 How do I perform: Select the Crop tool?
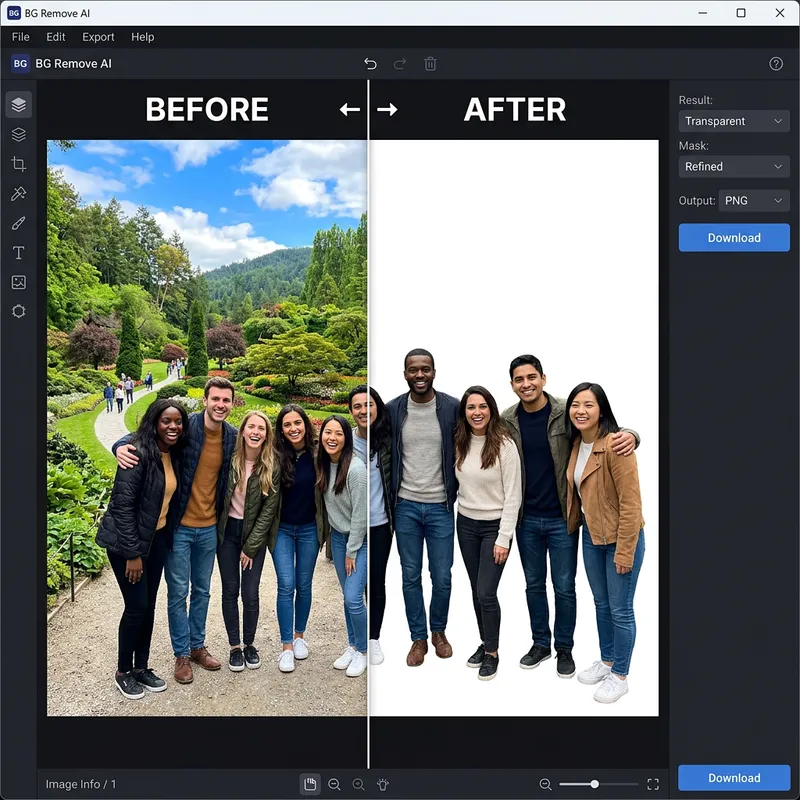[x=18, y=164]
